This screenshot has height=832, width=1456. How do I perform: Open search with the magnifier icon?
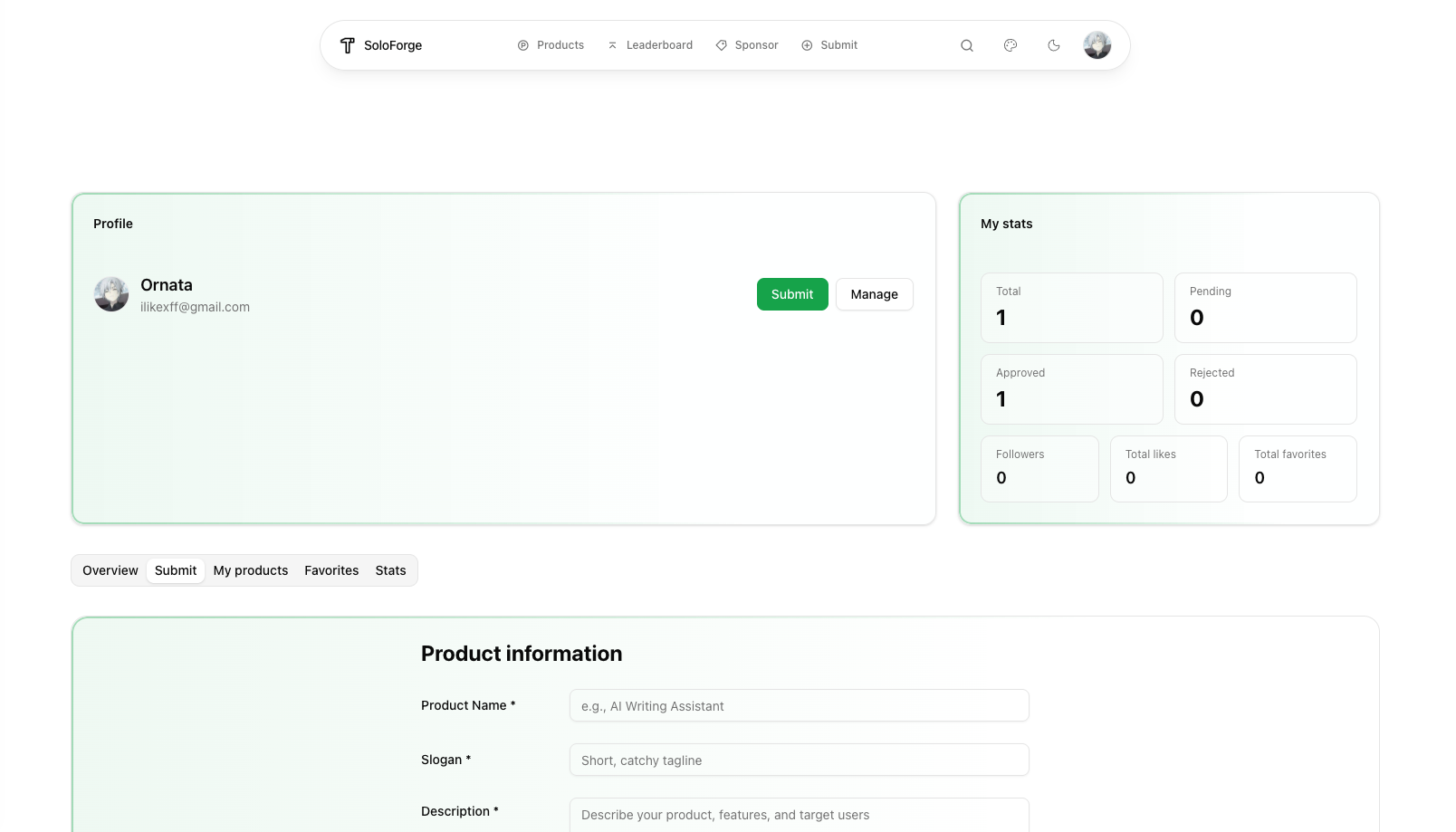point(966,44)
